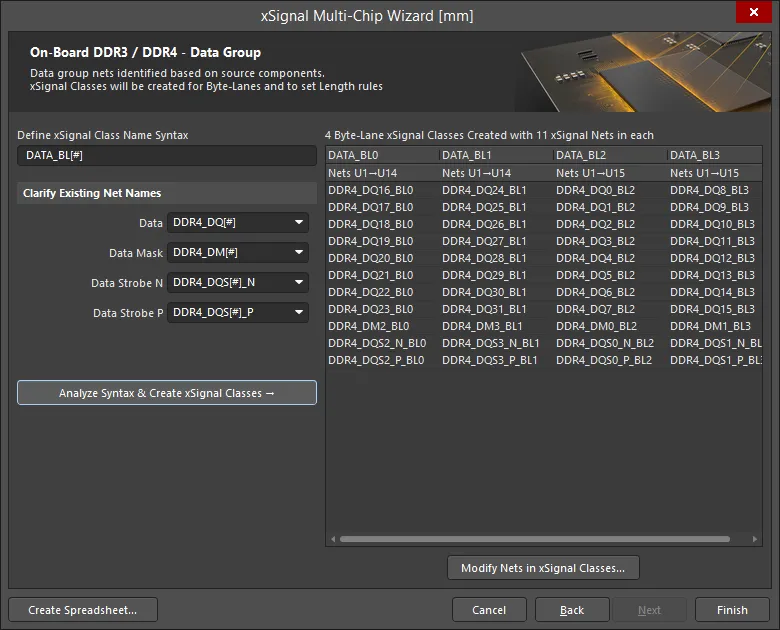Click the Create Spreadsheet button
The width and height of the screenshot is (780, 630).
click(x=82, y=610)
